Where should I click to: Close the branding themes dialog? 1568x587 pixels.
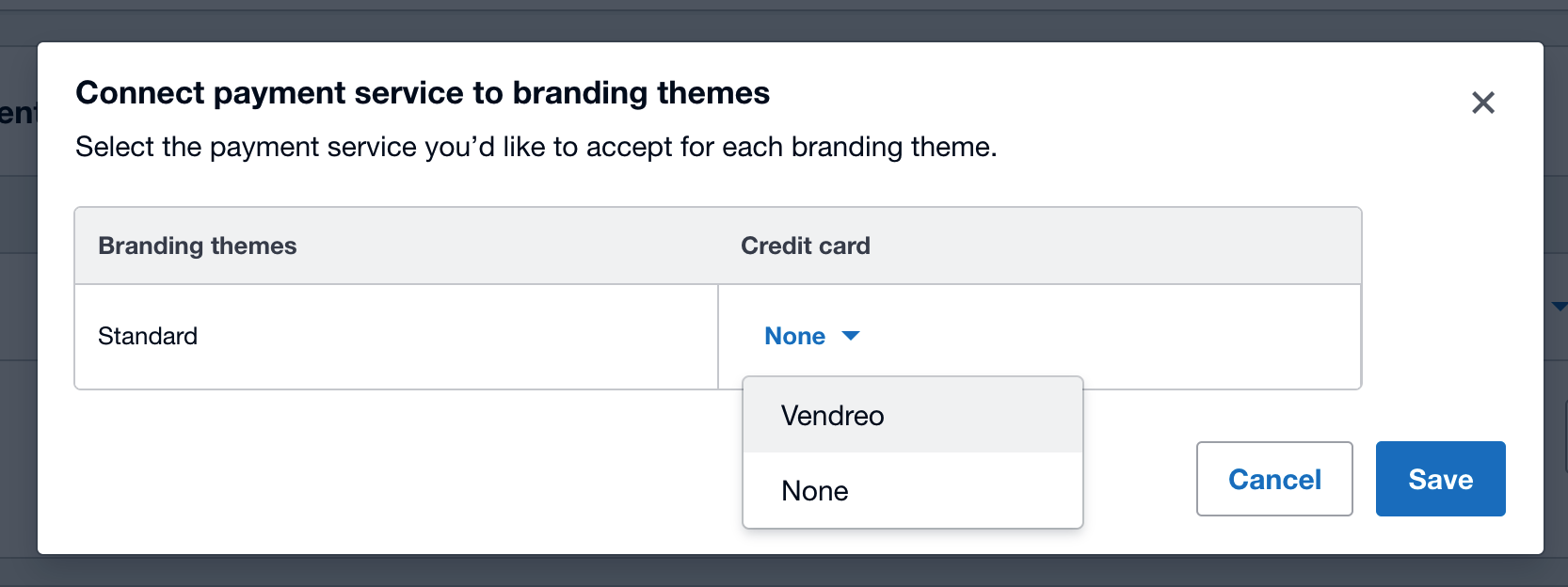(x=1482, y=103)
